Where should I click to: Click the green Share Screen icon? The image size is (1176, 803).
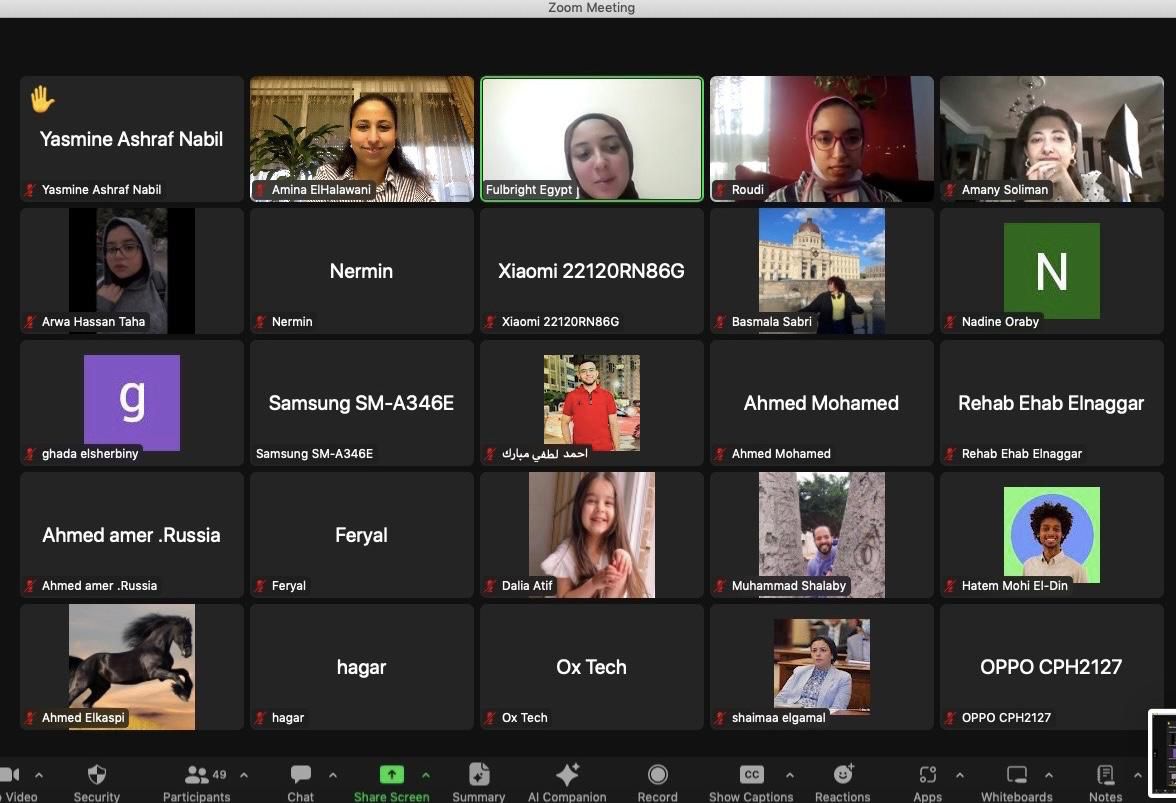[391, 775]
